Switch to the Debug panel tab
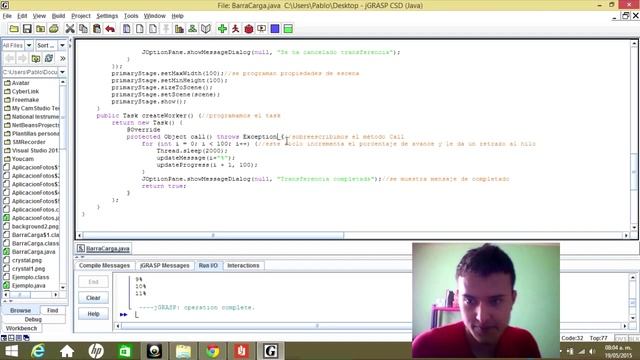640x360 pixels. [x=33, y=320]
